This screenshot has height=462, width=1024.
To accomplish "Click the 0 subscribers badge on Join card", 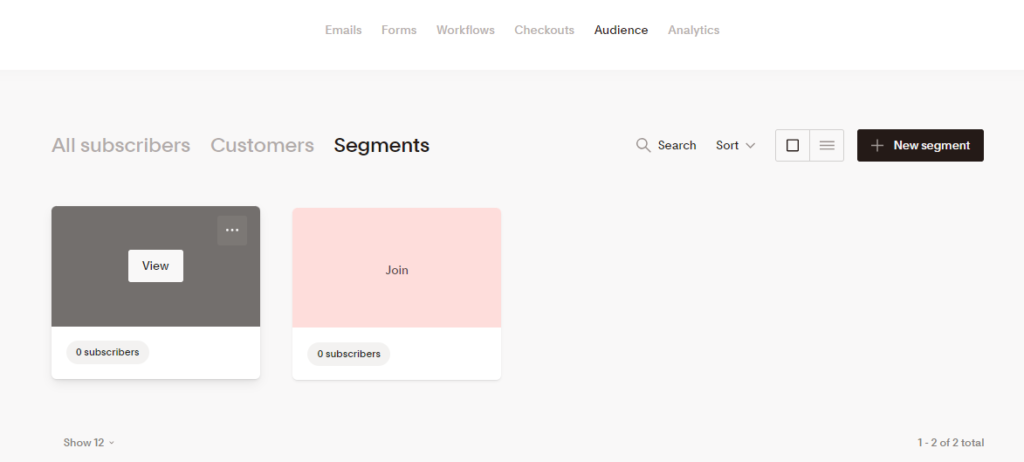I will pyautogui.click(x=349, y=354).
